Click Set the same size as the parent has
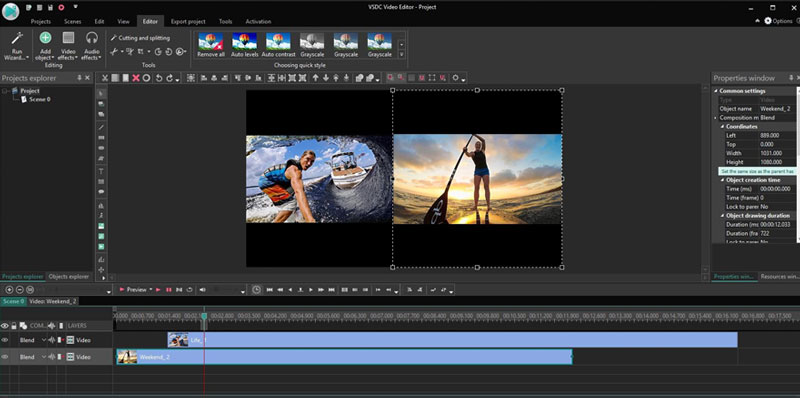This screenshot has width=800, height=398. point(757,171)
